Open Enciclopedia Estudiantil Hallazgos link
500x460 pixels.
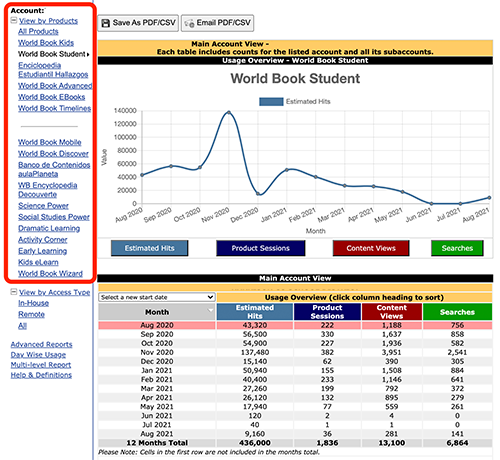pos(53,70)
